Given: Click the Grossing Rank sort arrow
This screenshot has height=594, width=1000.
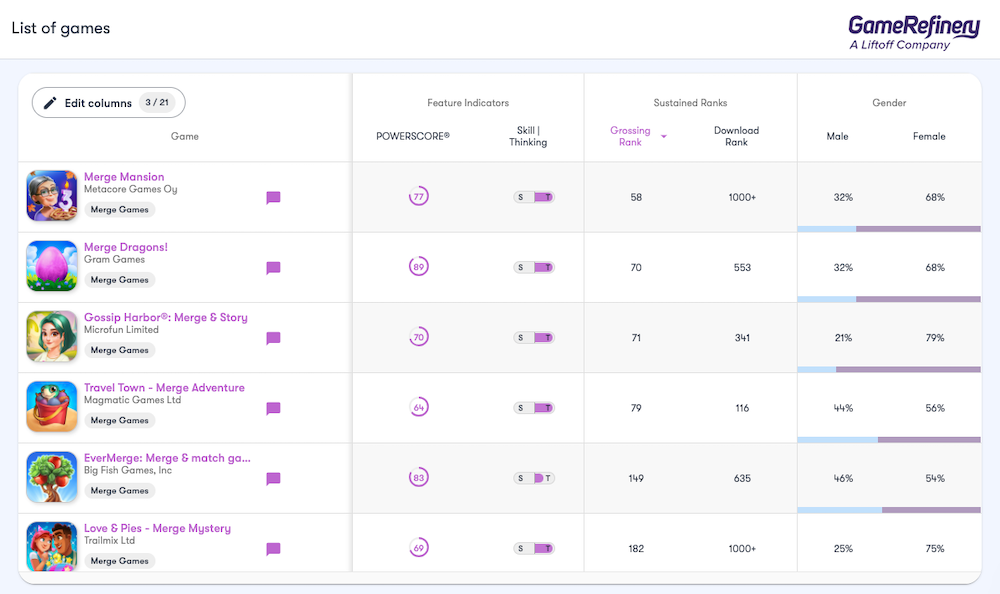Looking at the screenshot, I should tap(664, 137).
